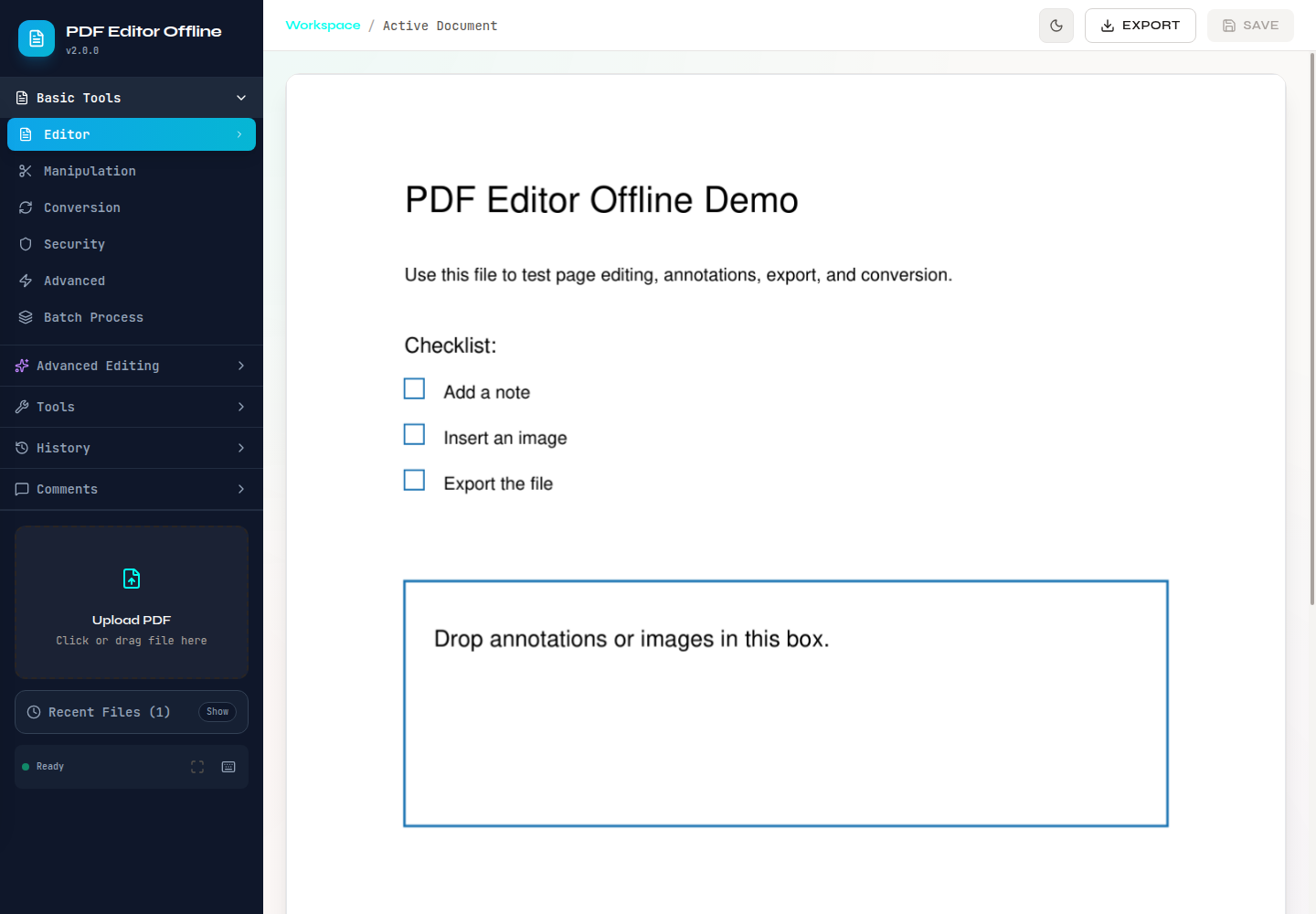Click the green Ready status indicator
The image size is (1316, 914).
click(26, 767)
